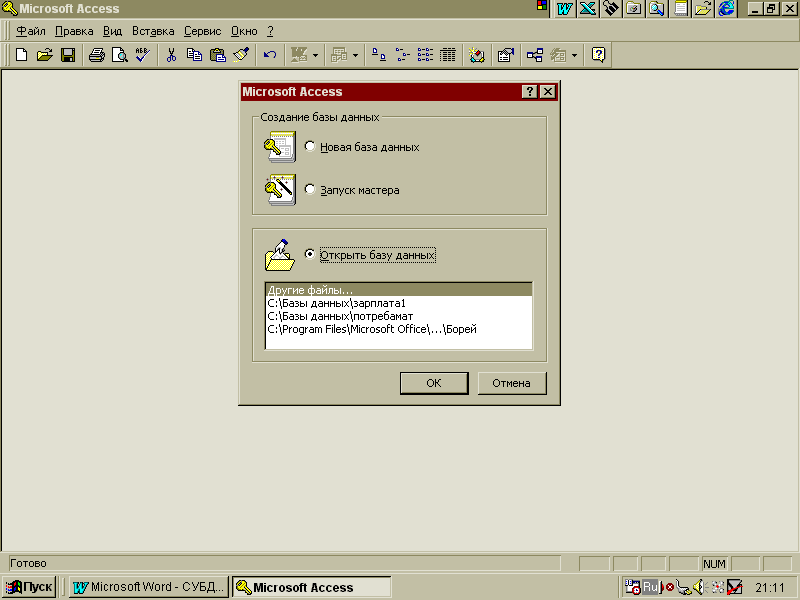Screen dimensions: 800x600
Task: Open the Office Links dropdown arrow
Action: (315, 55)
